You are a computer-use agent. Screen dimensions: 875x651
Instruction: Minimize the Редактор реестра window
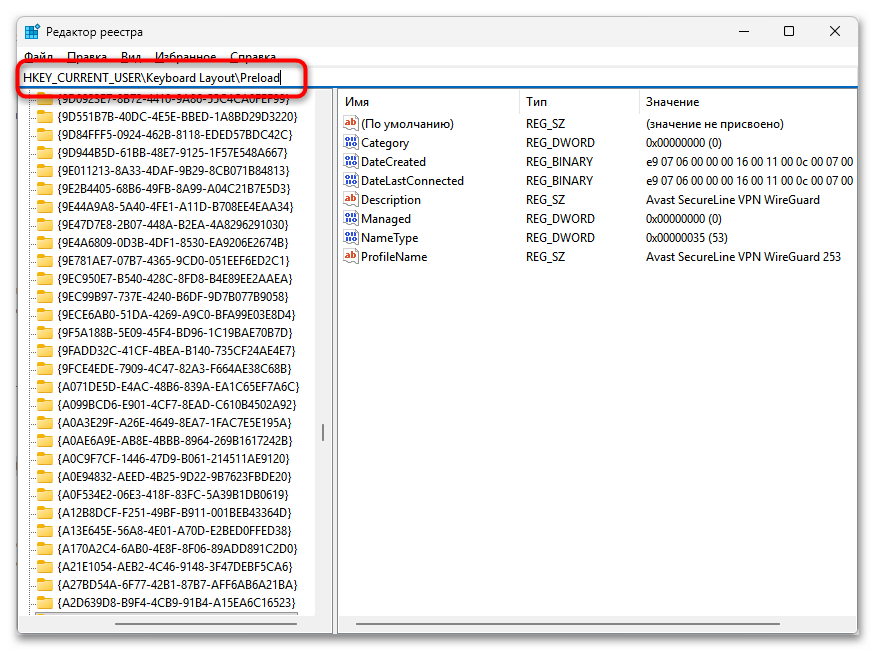pyautogui.click(x=744, y=31)
